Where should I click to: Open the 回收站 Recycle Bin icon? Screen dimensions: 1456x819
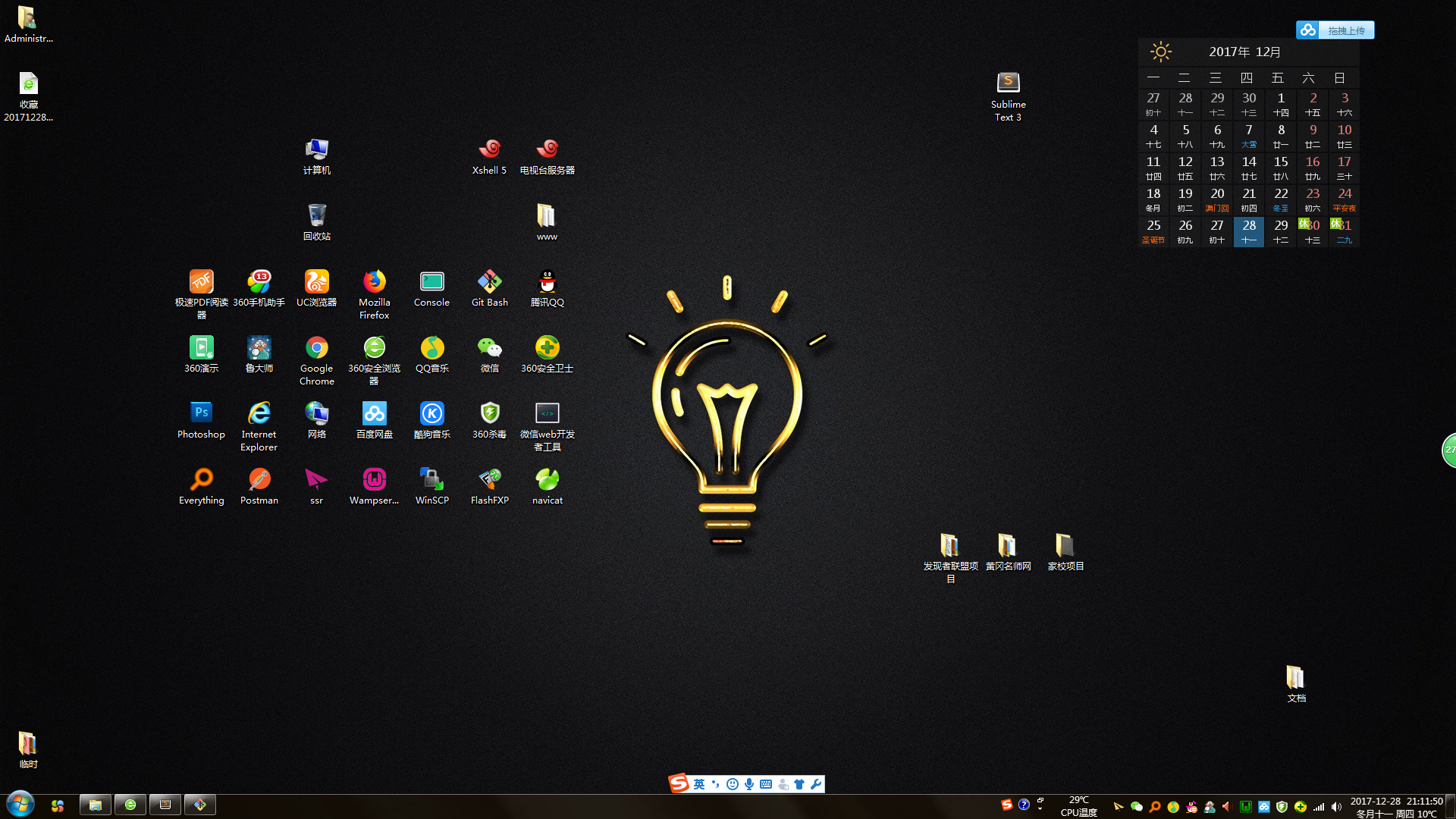(316, 221)
